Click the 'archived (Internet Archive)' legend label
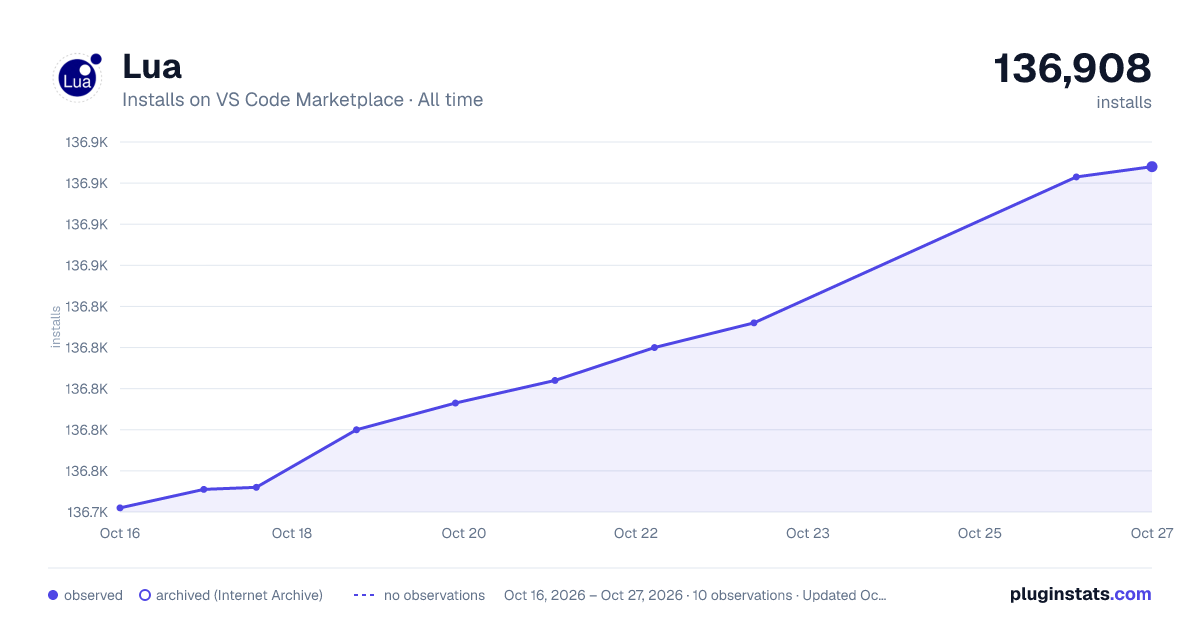 [x=239, y=595]
